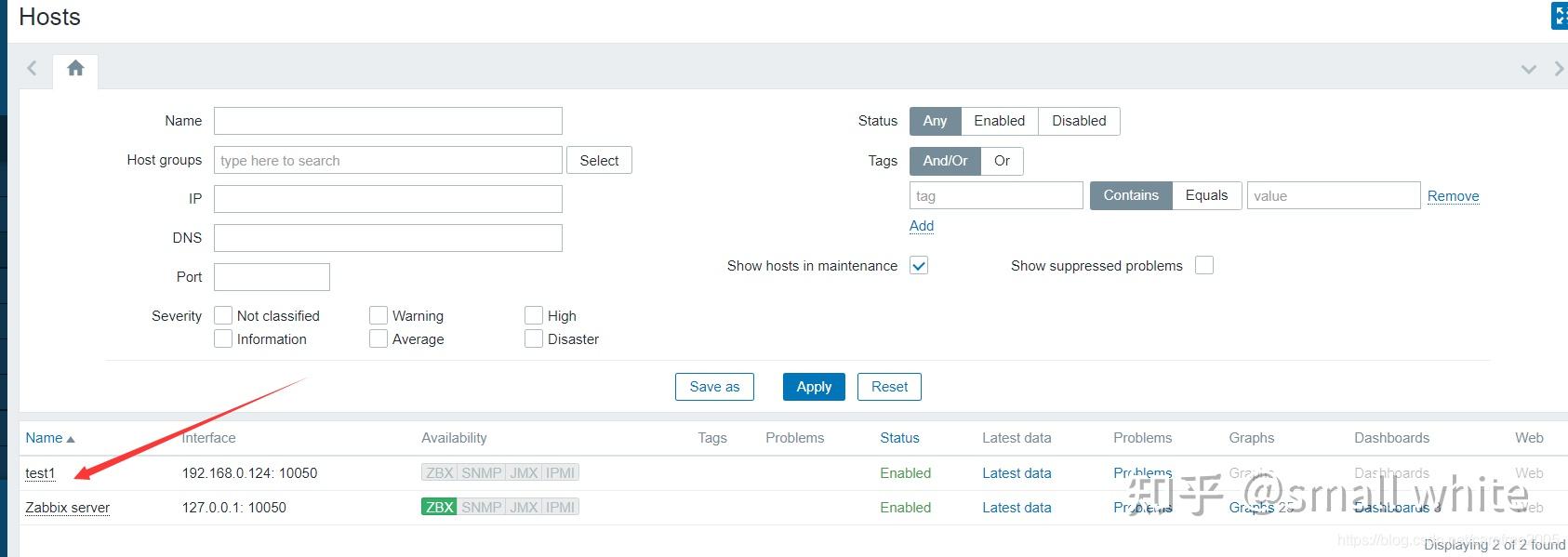Click Select button for host groups

(x=599, y=160)
